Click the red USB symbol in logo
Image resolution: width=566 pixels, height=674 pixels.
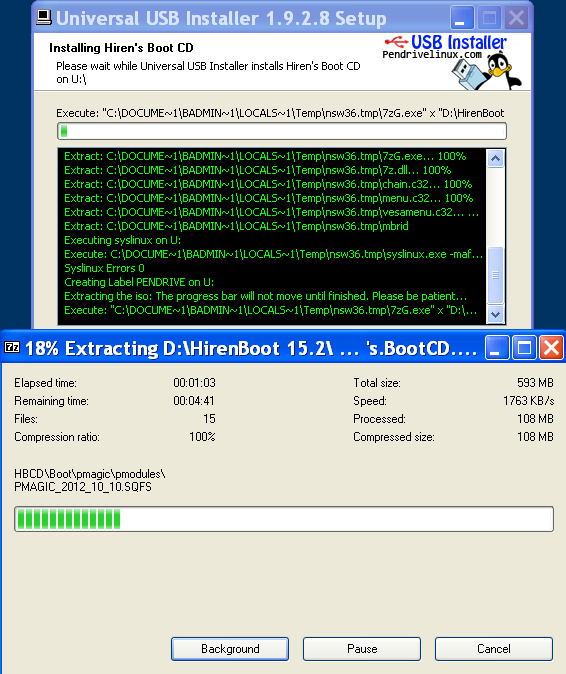396,42
